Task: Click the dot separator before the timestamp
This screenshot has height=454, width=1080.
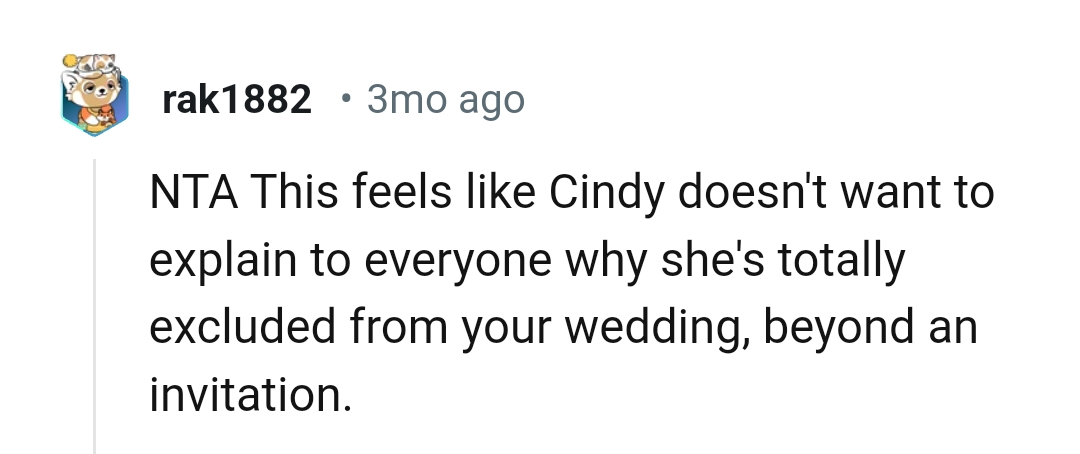Action: [345, 99]
